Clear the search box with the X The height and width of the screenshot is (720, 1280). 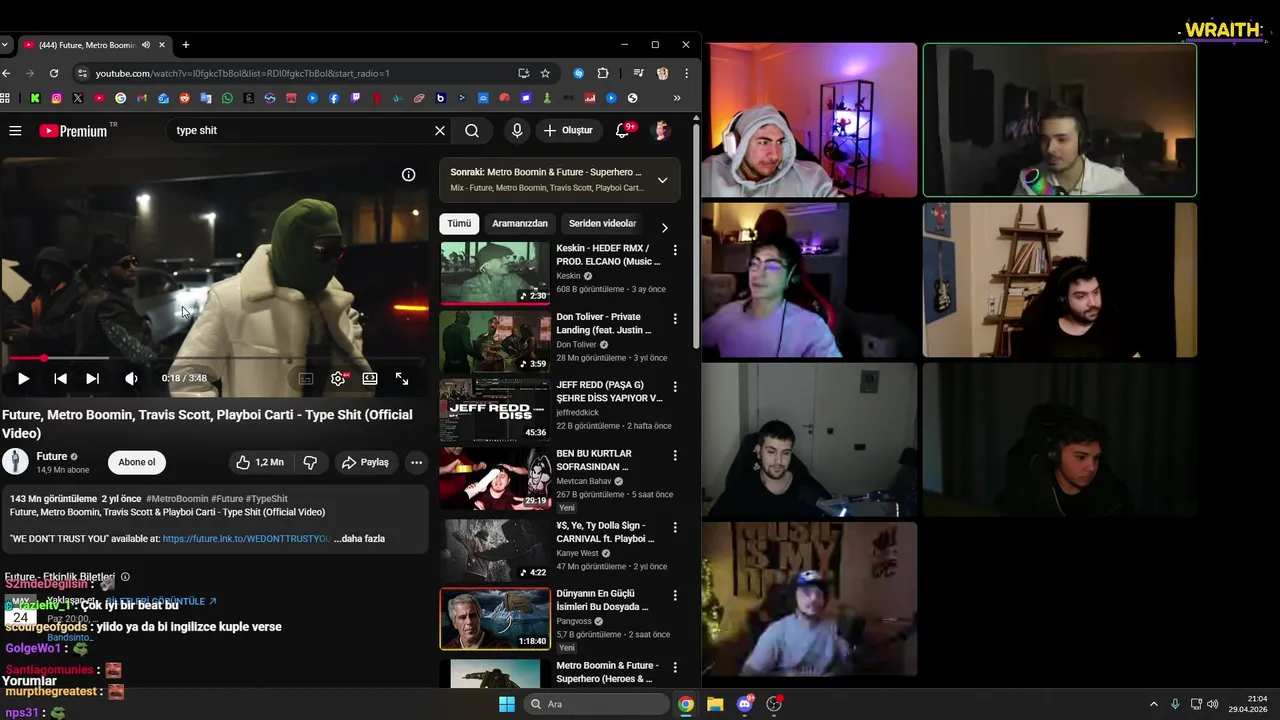click(x=439, y=130)
